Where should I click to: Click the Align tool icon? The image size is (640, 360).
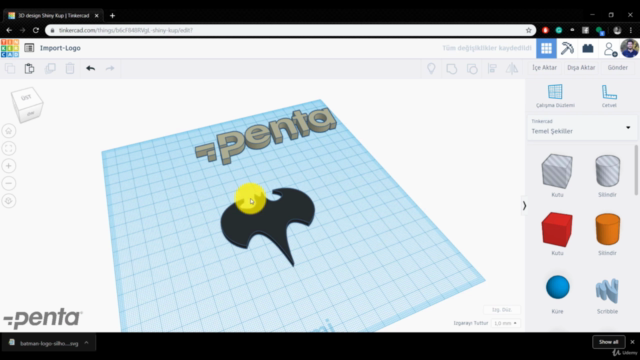pos(492,69)
